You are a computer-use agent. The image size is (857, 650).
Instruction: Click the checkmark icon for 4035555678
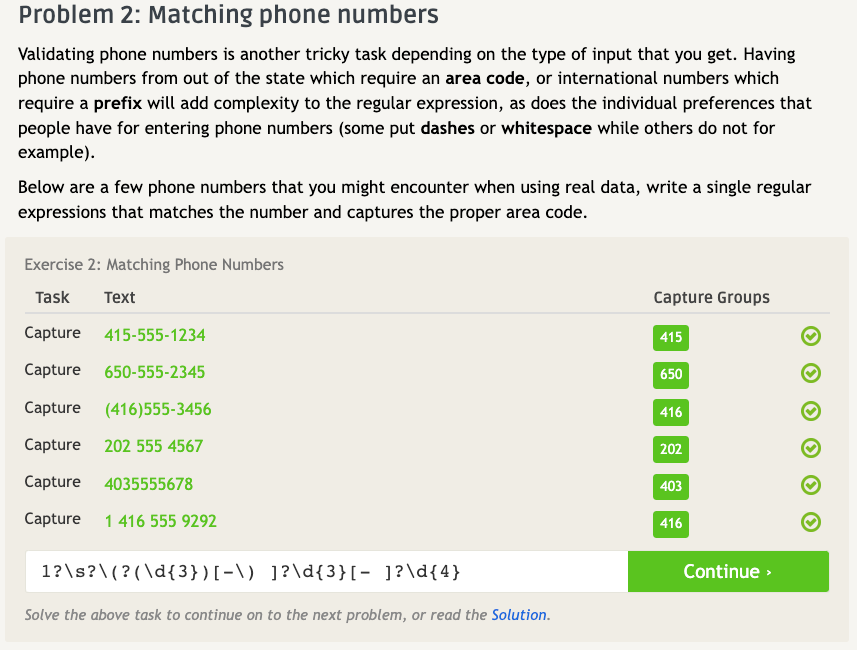[812, 485]
